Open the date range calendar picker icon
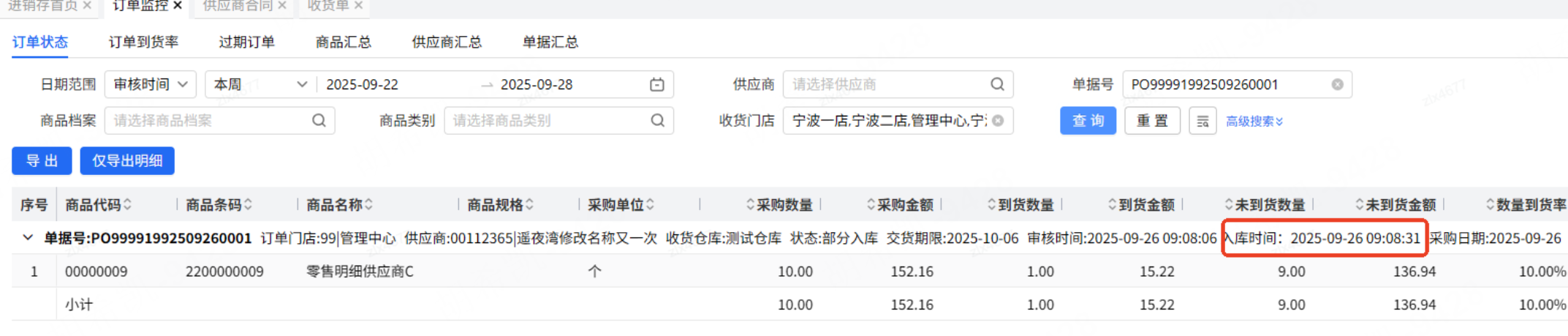The image size is (1568, 336). [x=656, y=85]
